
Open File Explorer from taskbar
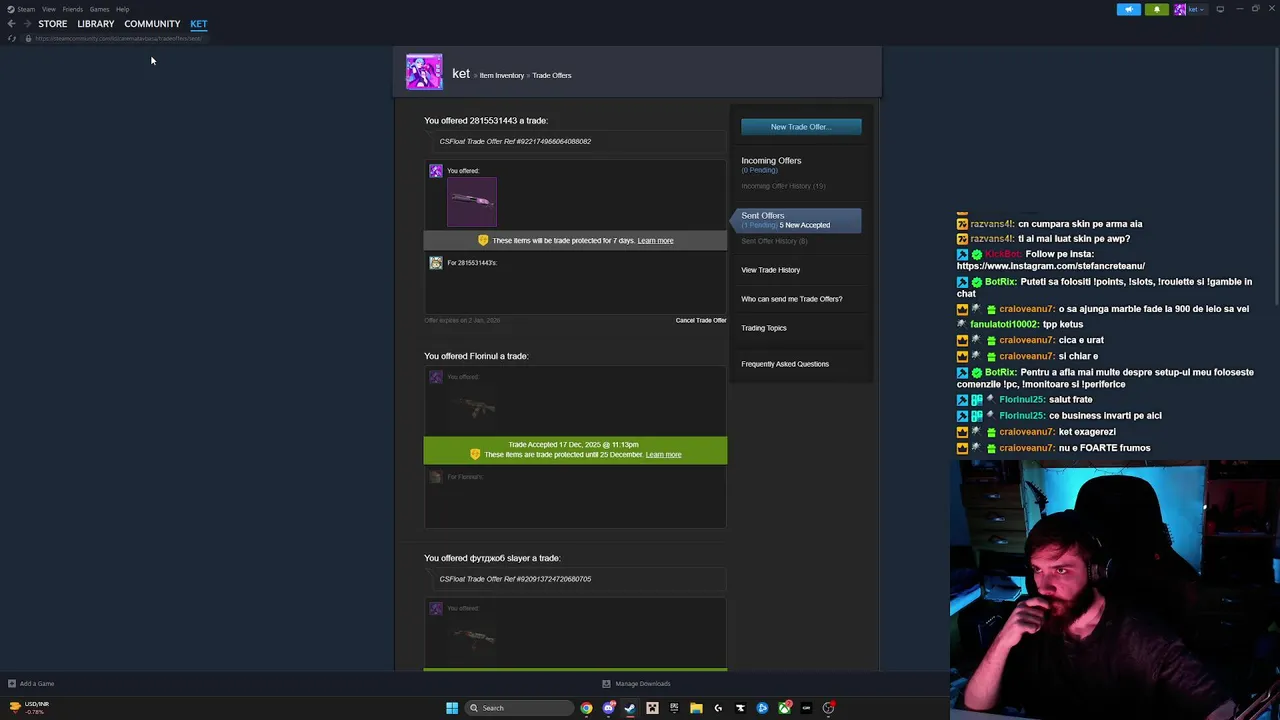click(x=696, y=708)
